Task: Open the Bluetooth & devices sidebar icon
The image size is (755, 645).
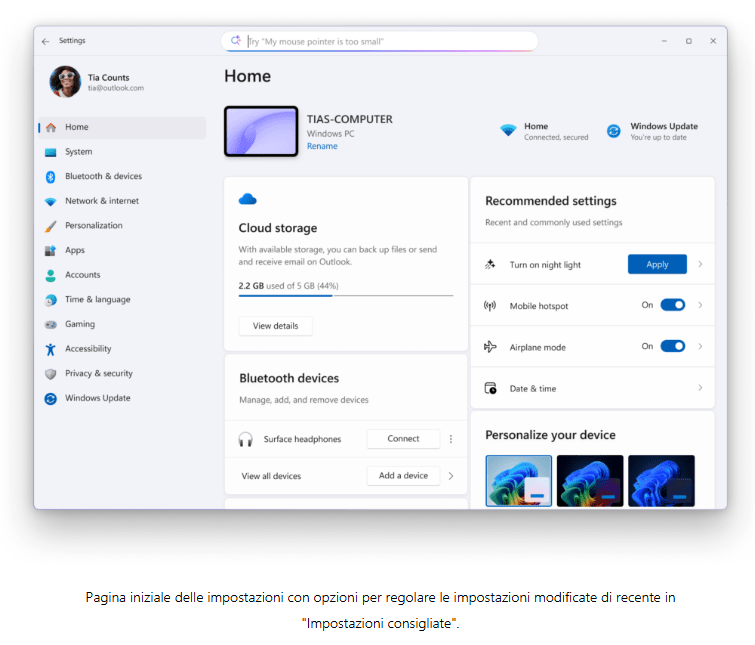Action: click(50, 177)
